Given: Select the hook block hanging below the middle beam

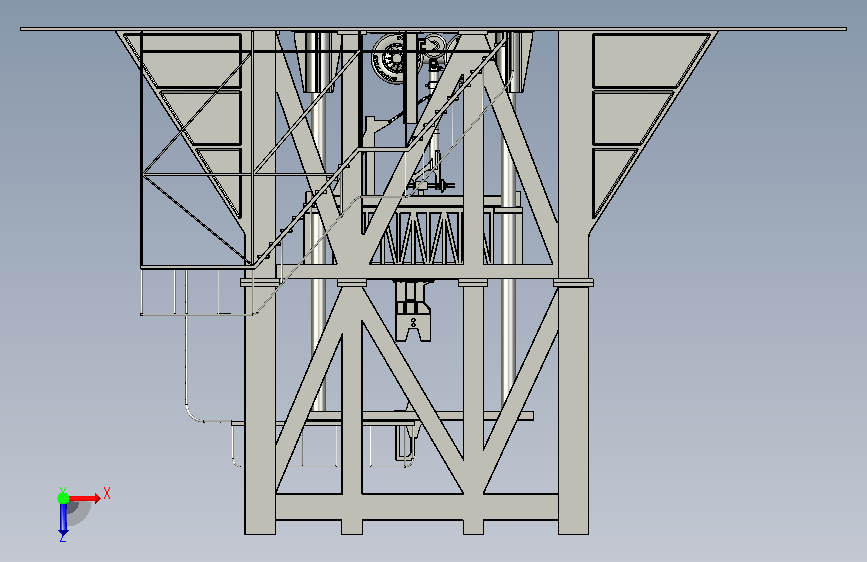Looking at the screenshot, I should [413, 311].
